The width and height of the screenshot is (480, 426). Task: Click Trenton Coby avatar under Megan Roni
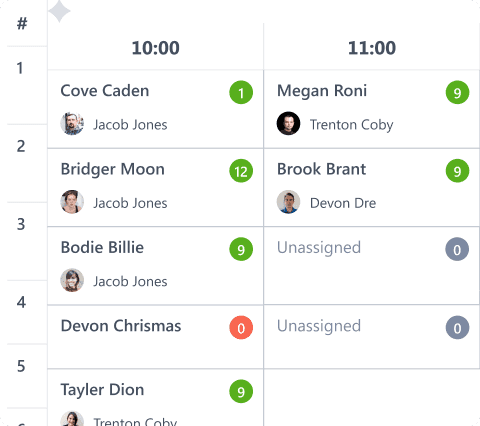288,123
